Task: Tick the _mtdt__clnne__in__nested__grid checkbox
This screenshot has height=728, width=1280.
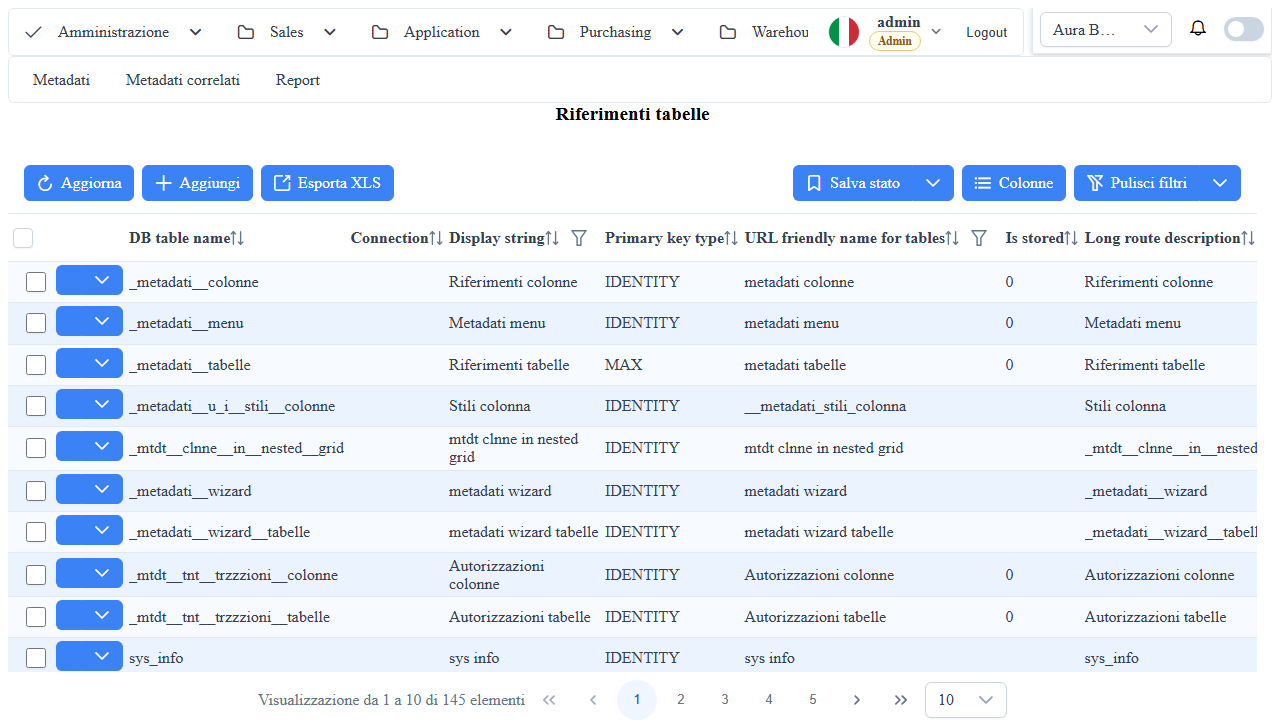Action: pos(36,448)
